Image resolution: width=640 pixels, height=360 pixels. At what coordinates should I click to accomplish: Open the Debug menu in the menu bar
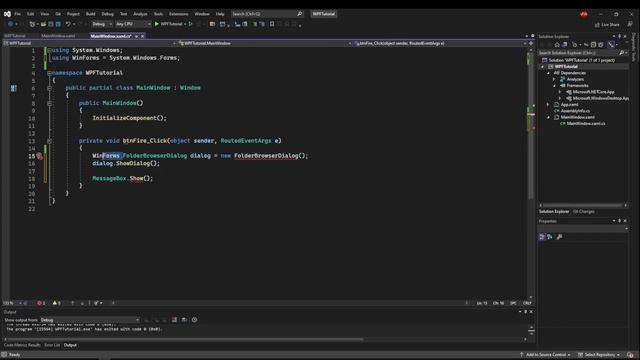coord(108,14)
